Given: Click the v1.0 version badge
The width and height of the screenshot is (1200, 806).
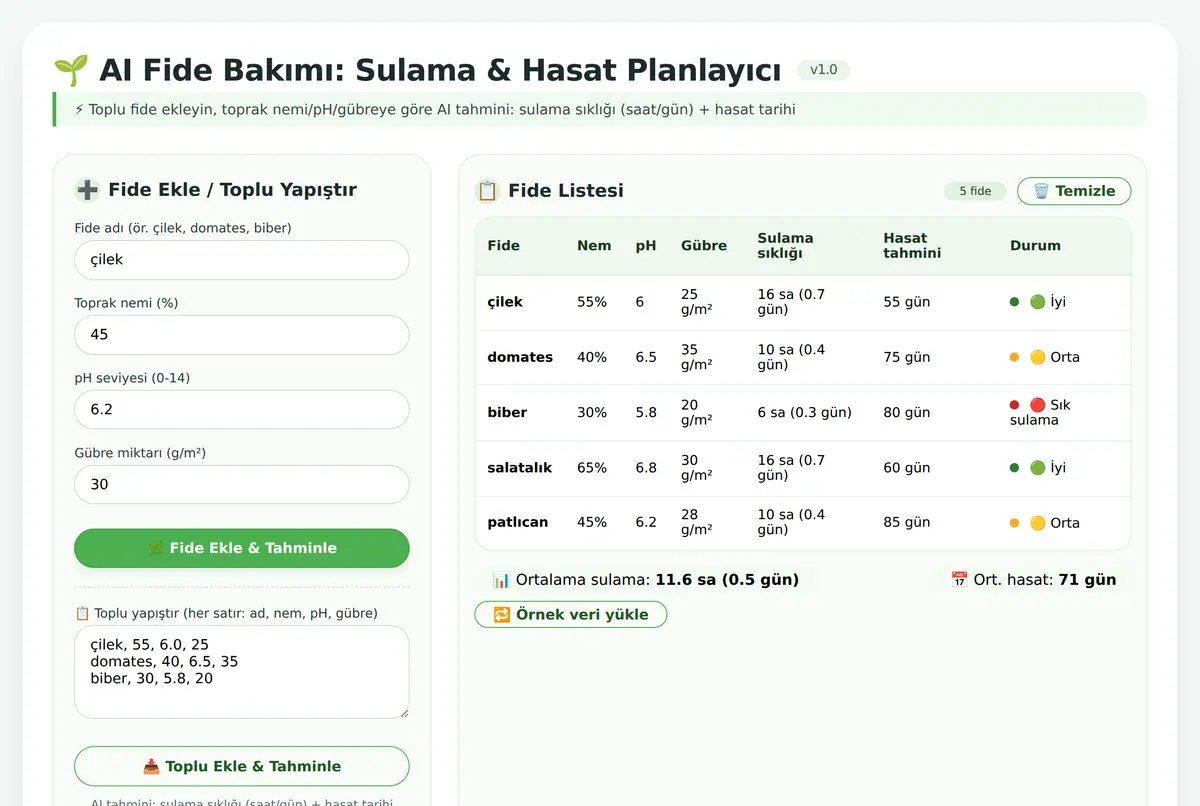Looking at the screenshot, I should pyautogui.click(x=824, y=70).
